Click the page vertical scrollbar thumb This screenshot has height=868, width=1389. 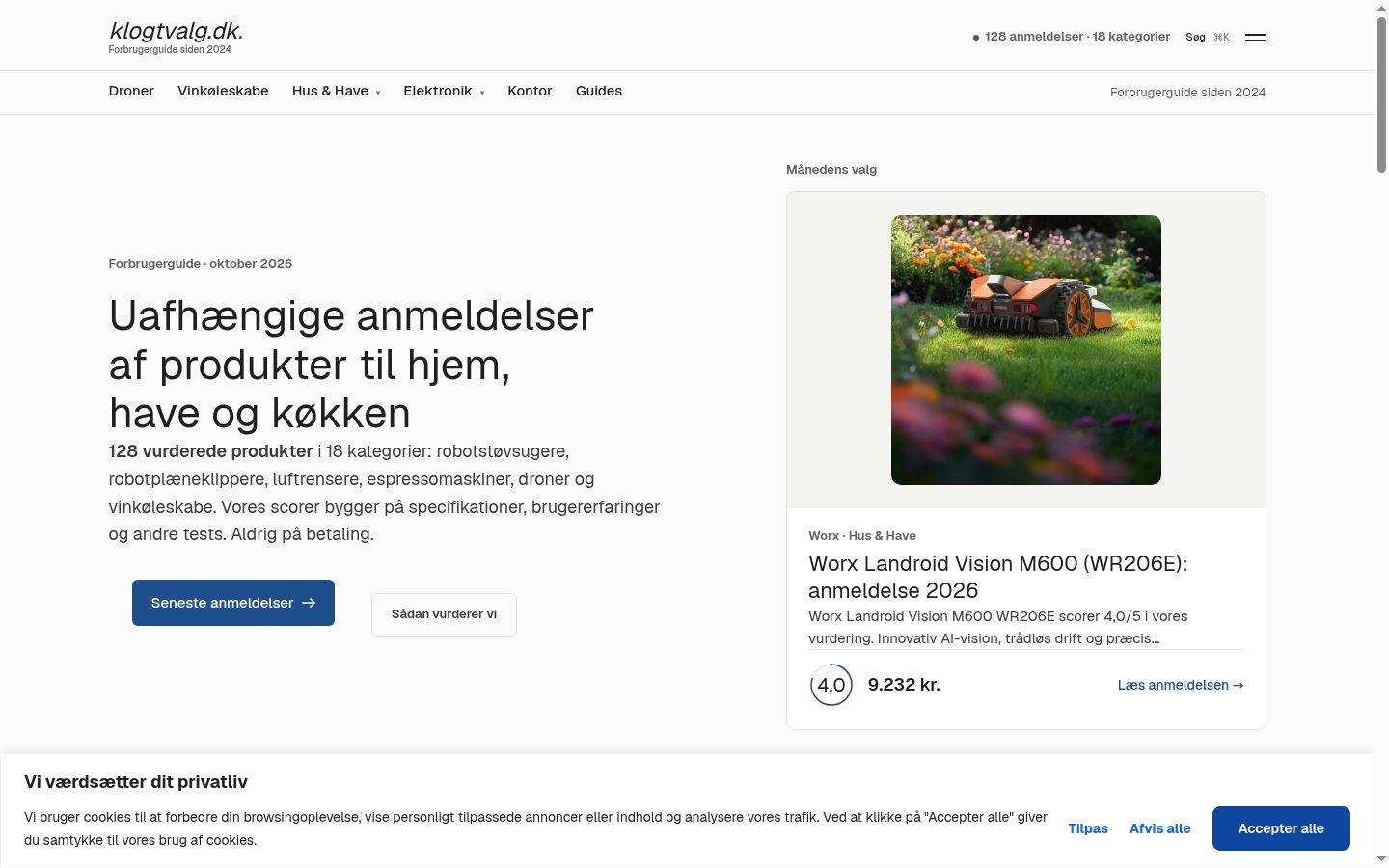coord(1381,95)
